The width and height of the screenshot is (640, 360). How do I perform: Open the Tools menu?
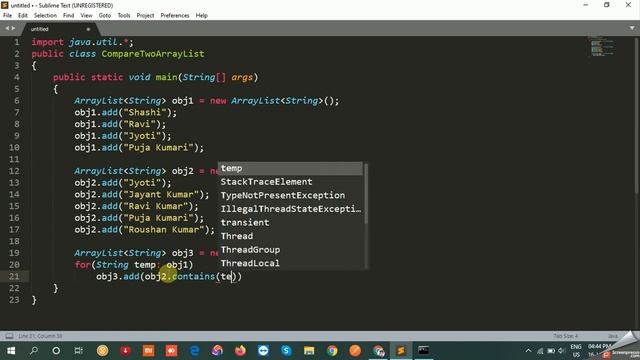coord(124,16)
